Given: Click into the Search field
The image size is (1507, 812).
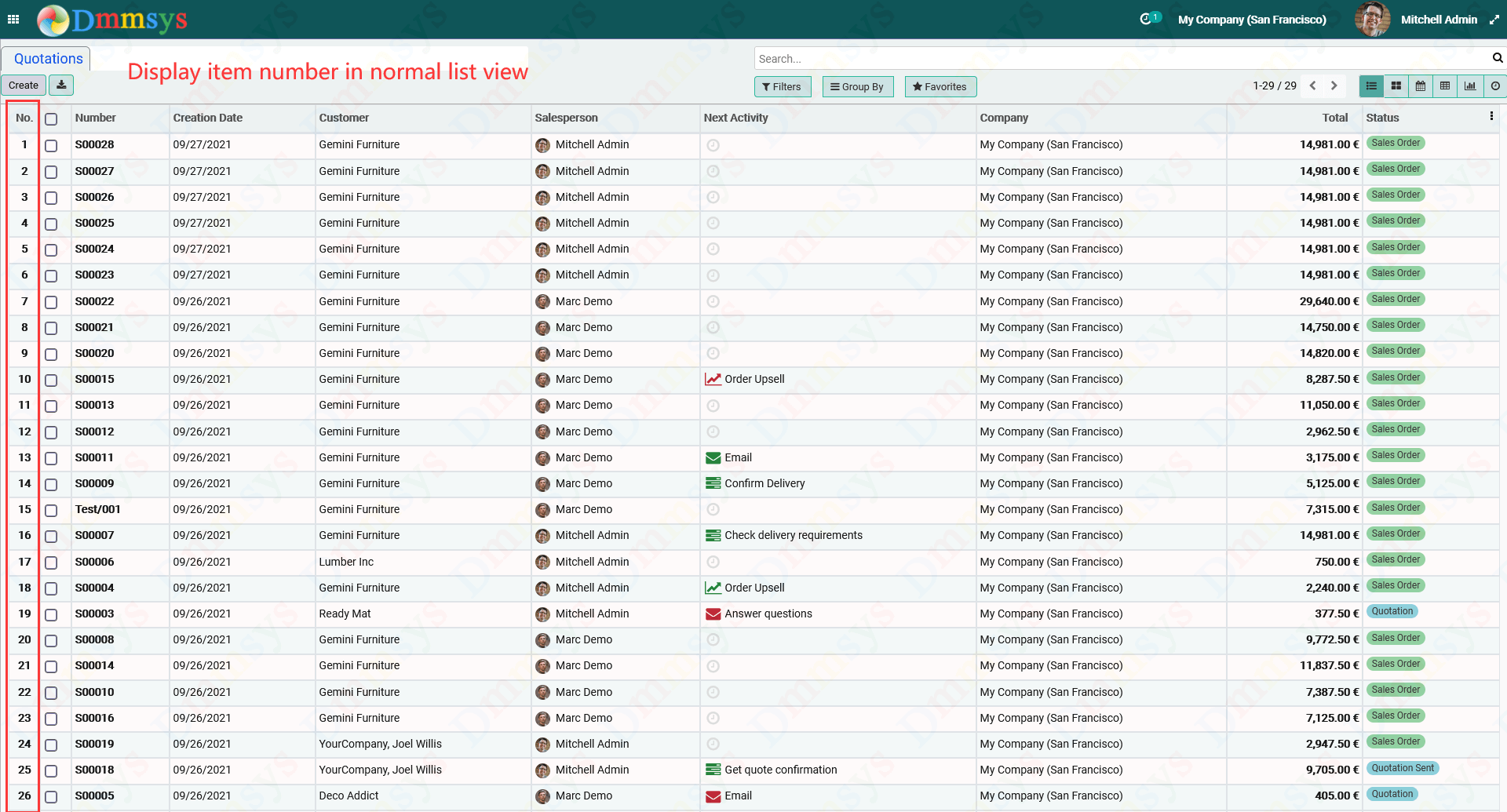Looking at the screenshot, I should tap(1121, 59).
